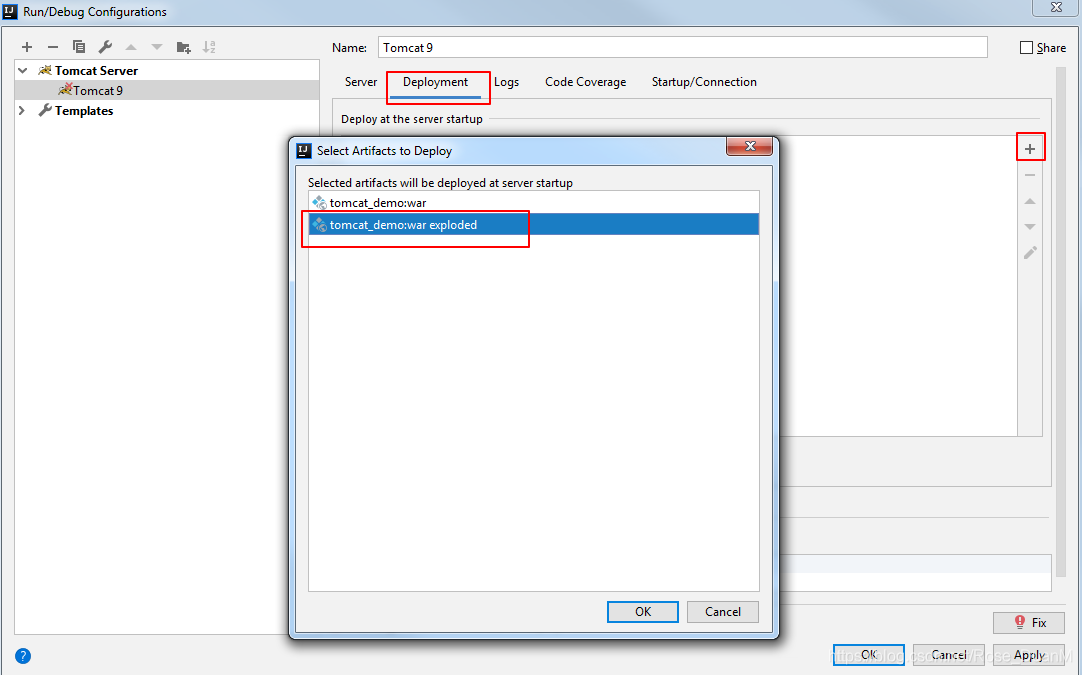This screenshot has width=1082, height=675.
Task: Switch to Startup/Connection tab
Action: pyautogui.click(x=704, y=81)
